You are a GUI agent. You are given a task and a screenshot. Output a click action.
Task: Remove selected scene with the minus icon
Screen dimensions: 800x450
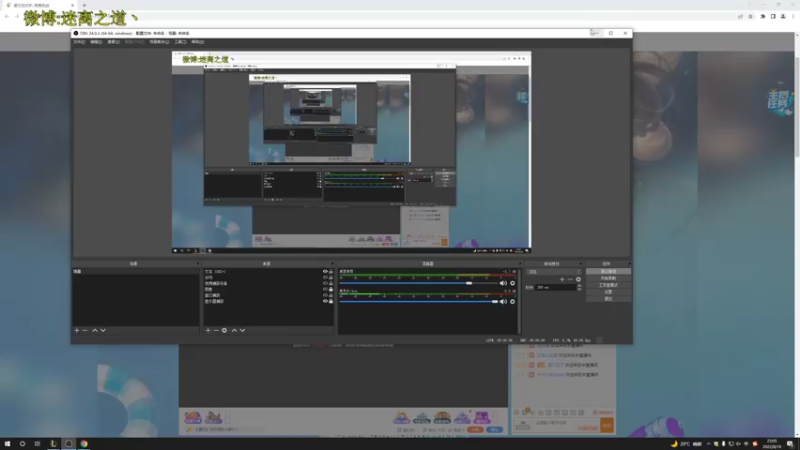tap(85, 331)
